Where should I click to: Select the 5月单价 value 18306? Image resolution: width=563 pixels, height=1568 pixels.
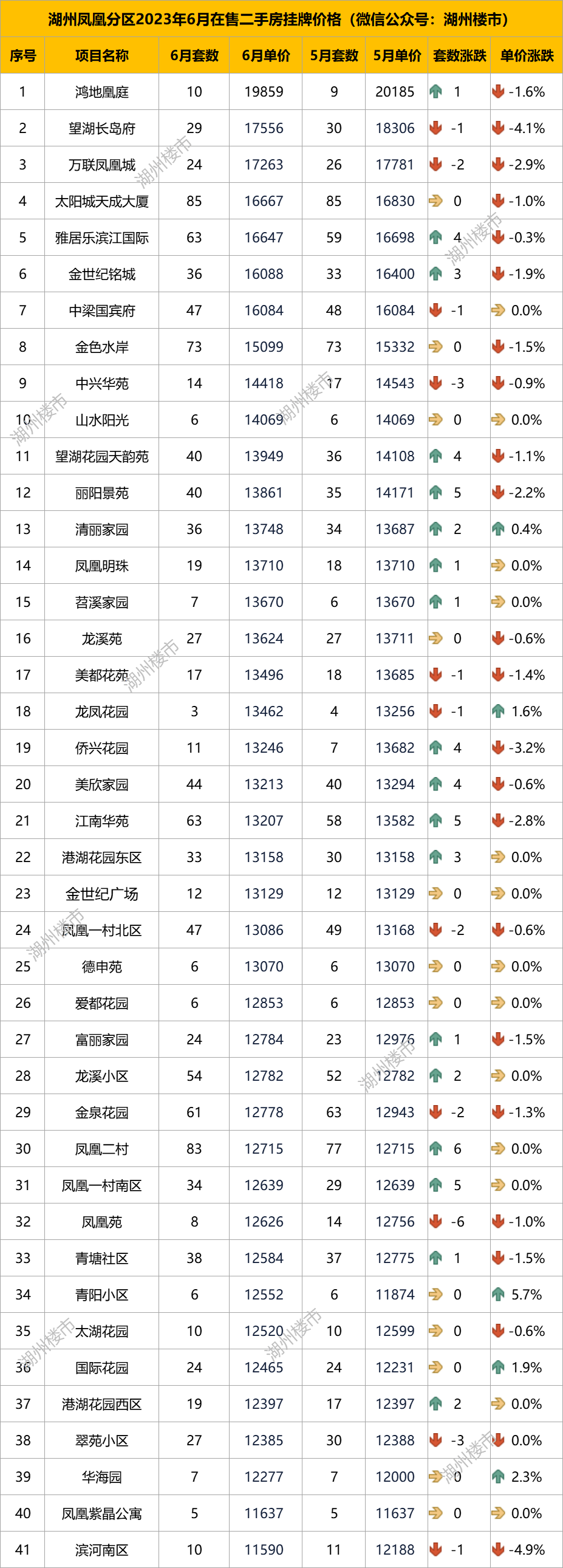click(x=395, y=128)
